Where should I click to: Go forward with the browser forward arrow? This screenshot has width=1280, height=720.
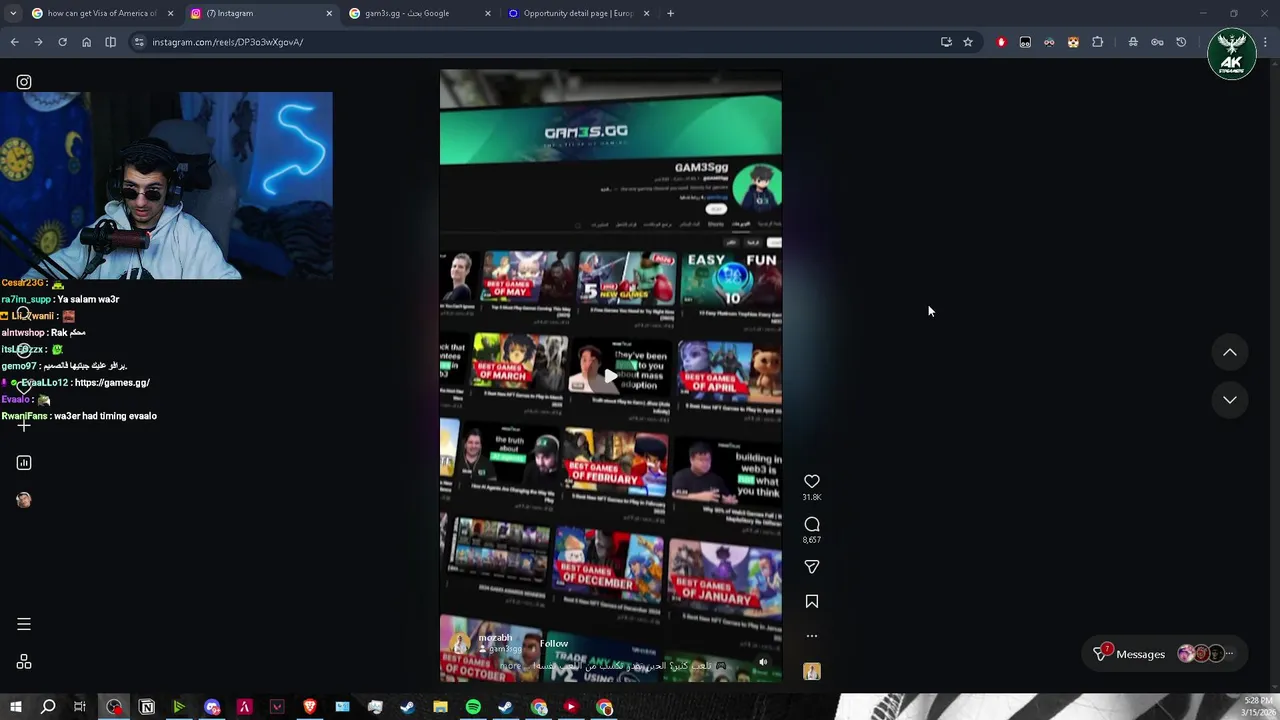pyautogui.click(x=38, y=42)
